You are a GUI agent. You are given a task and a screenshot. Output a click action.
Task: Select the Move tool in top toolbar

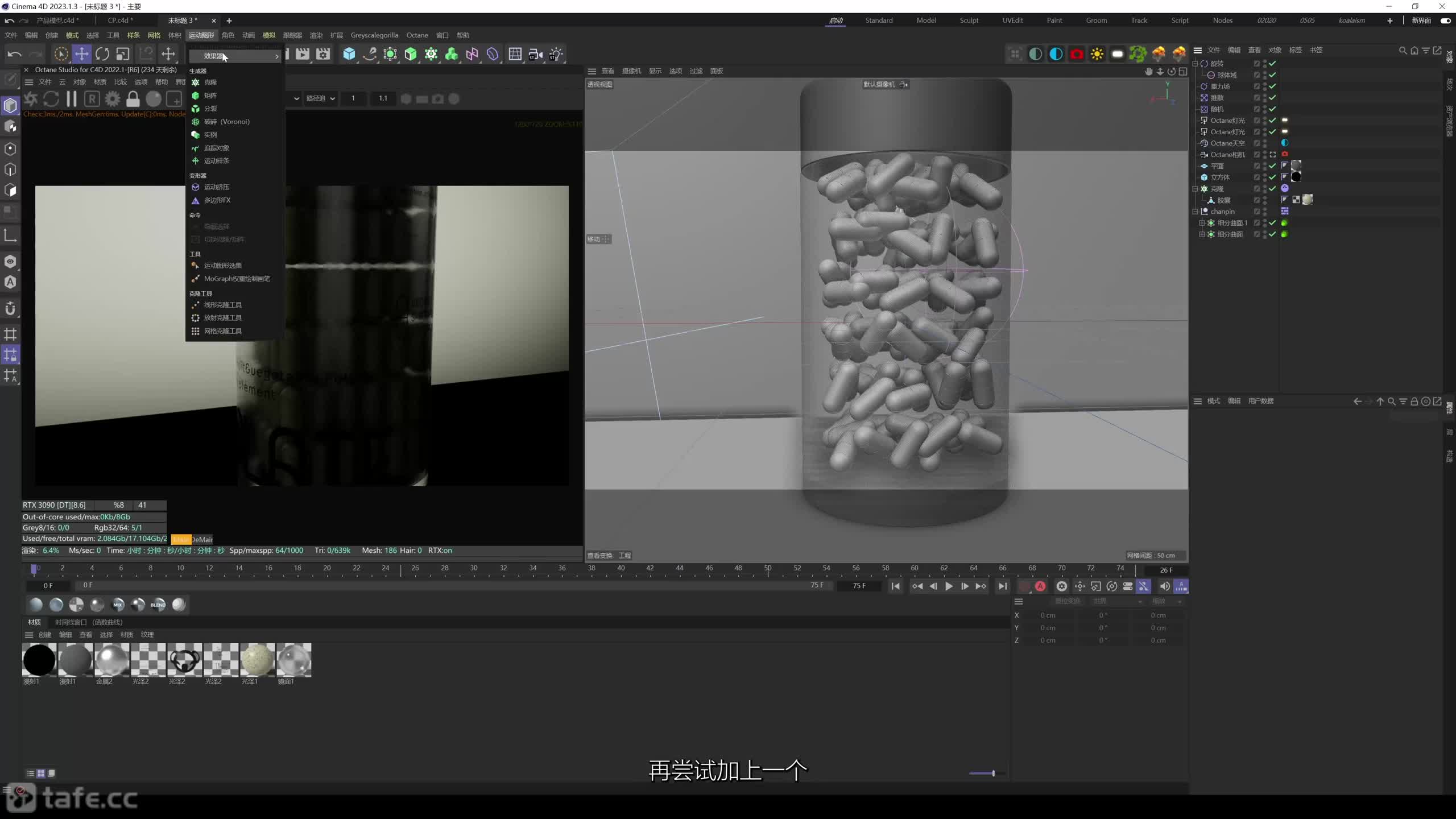[82, 54]
